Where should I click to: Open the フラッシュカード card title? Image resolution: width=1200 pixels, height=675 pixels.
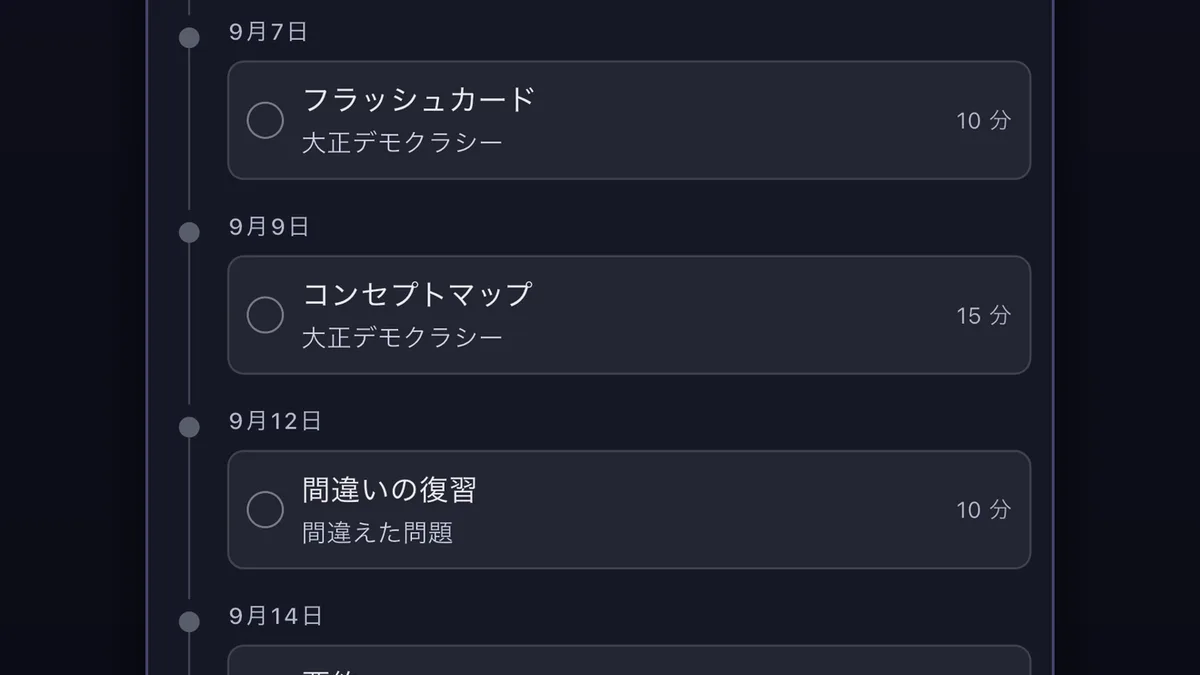tap(419, 100)
